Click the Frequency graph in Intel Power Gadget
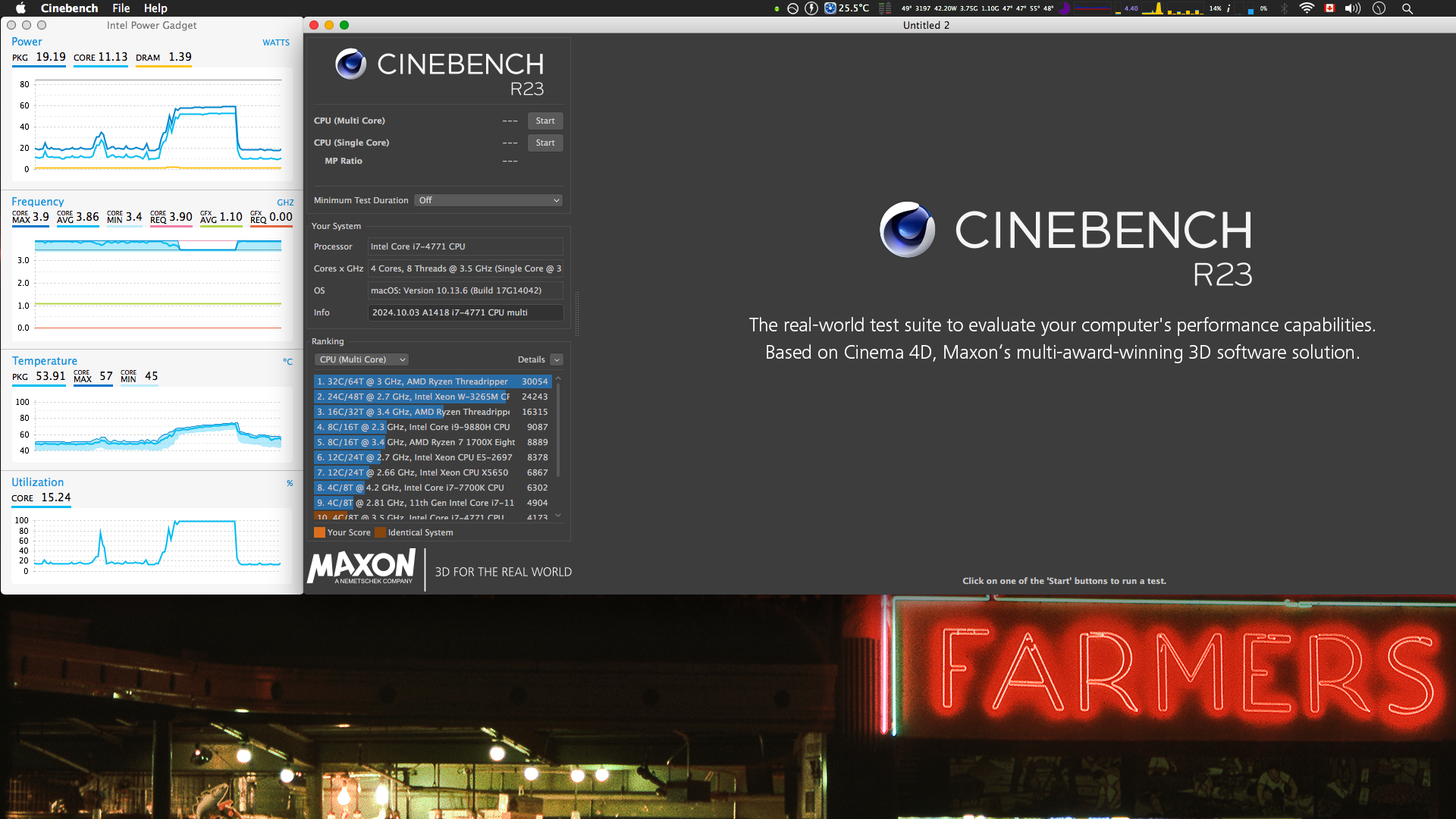This screenshot has height=819, width=1456. pos(152,286)
